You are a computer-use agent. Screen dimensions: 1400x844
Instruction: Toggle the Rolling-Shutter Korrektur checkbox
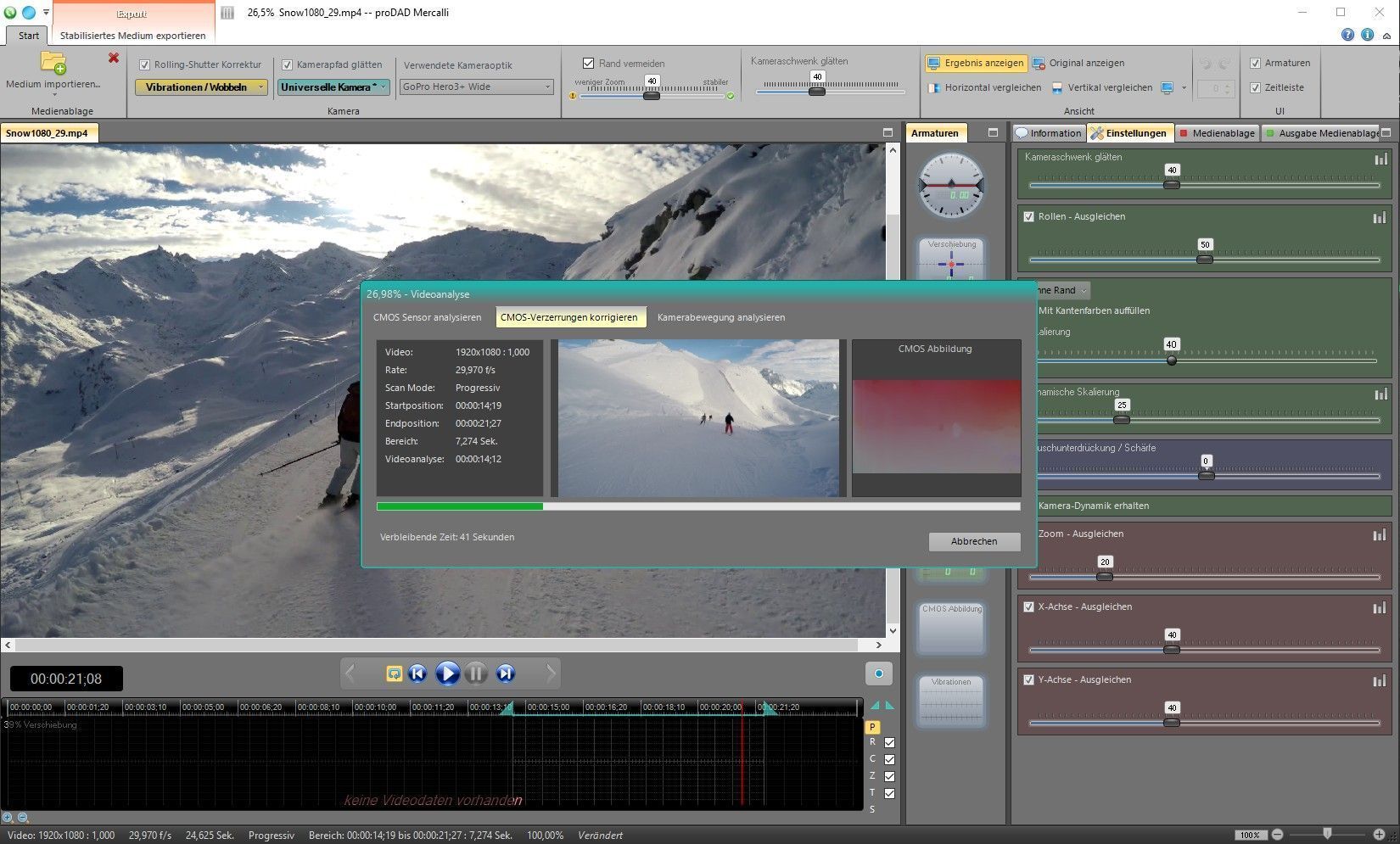coord(145,64)
